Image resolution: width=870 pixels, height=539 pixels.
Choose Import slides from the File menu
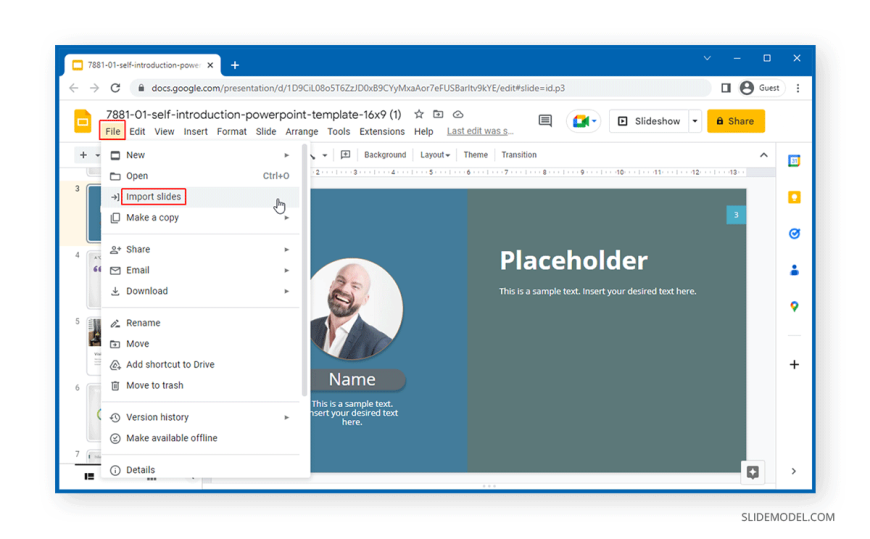[153, 197]
